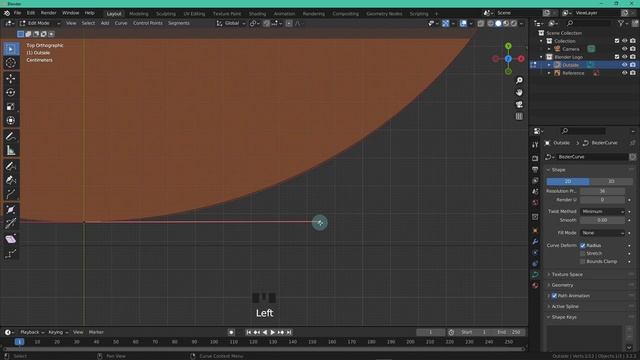
Task: Open the Modifiers wrench properties tab
Action: pos(535,242)
